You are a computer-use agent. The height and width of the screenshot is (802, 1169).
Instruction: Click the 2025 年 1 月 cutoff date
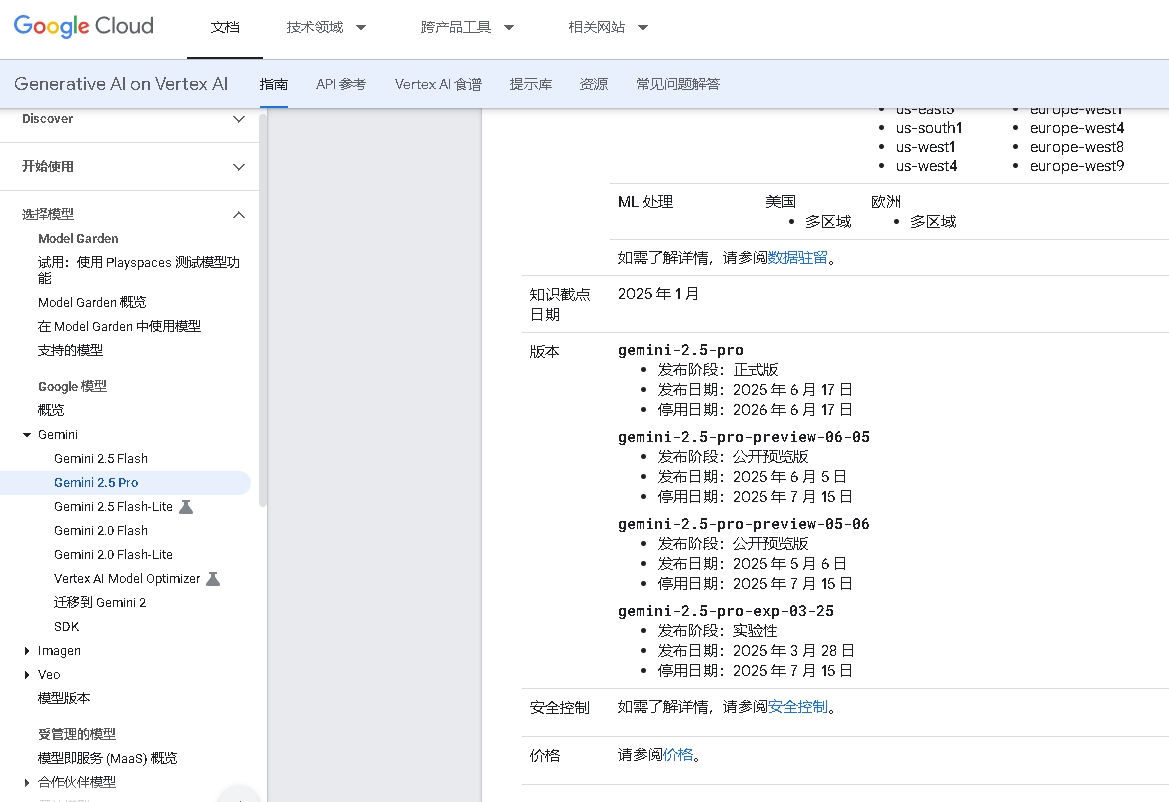[x=658, y=294]
